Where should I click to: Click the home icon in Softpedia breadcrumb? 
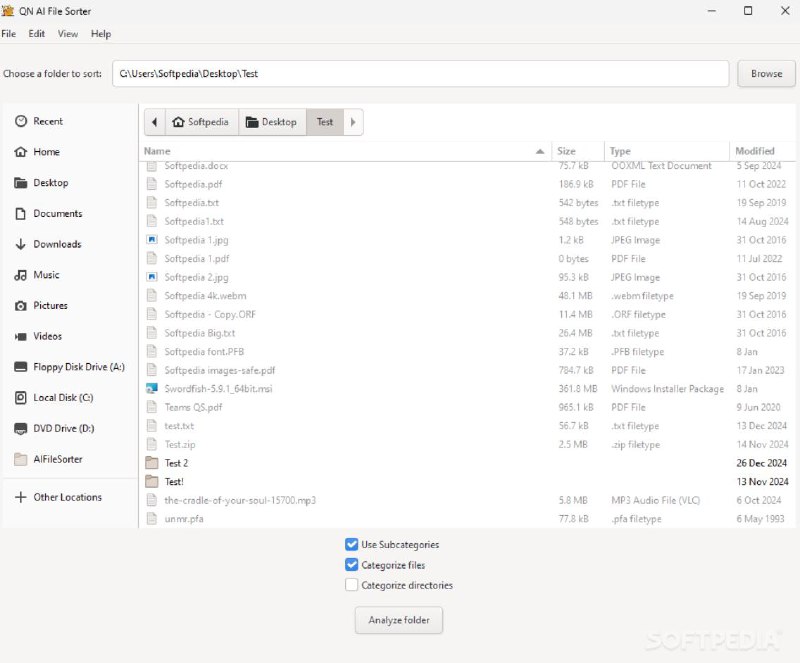click(178, 122)
